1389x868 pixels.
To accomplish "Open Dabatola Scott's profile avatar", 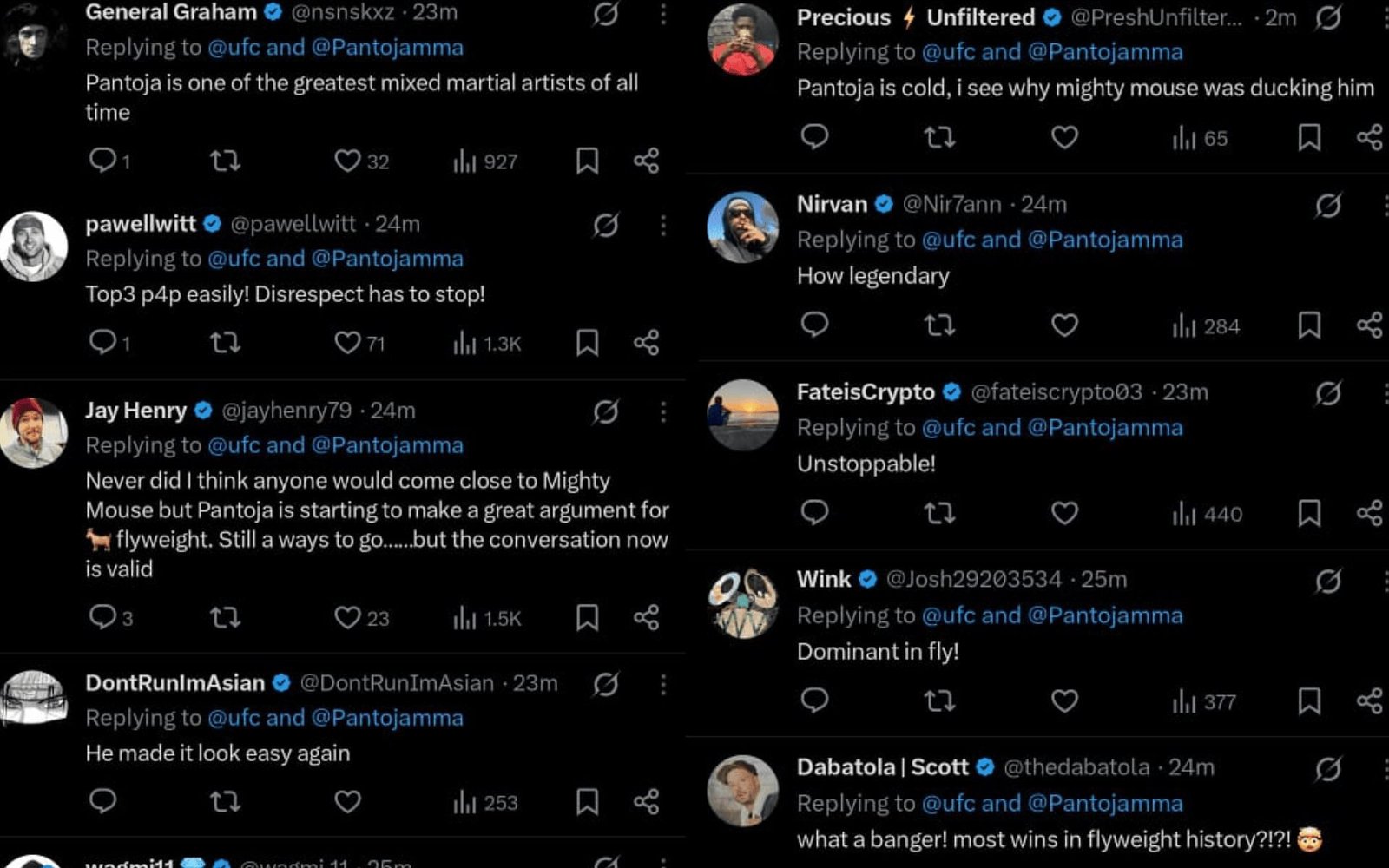I will coord(742,791).
